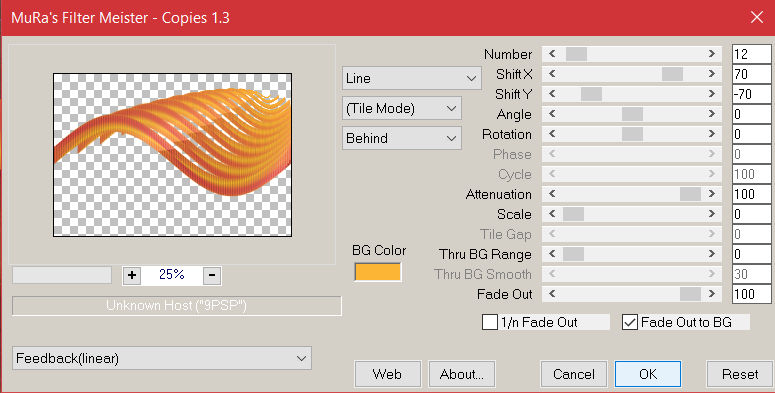This screenshot has width=775, height=393.
Task: Click the Shift Y slider thumb
Action: [x=591, y=94]
